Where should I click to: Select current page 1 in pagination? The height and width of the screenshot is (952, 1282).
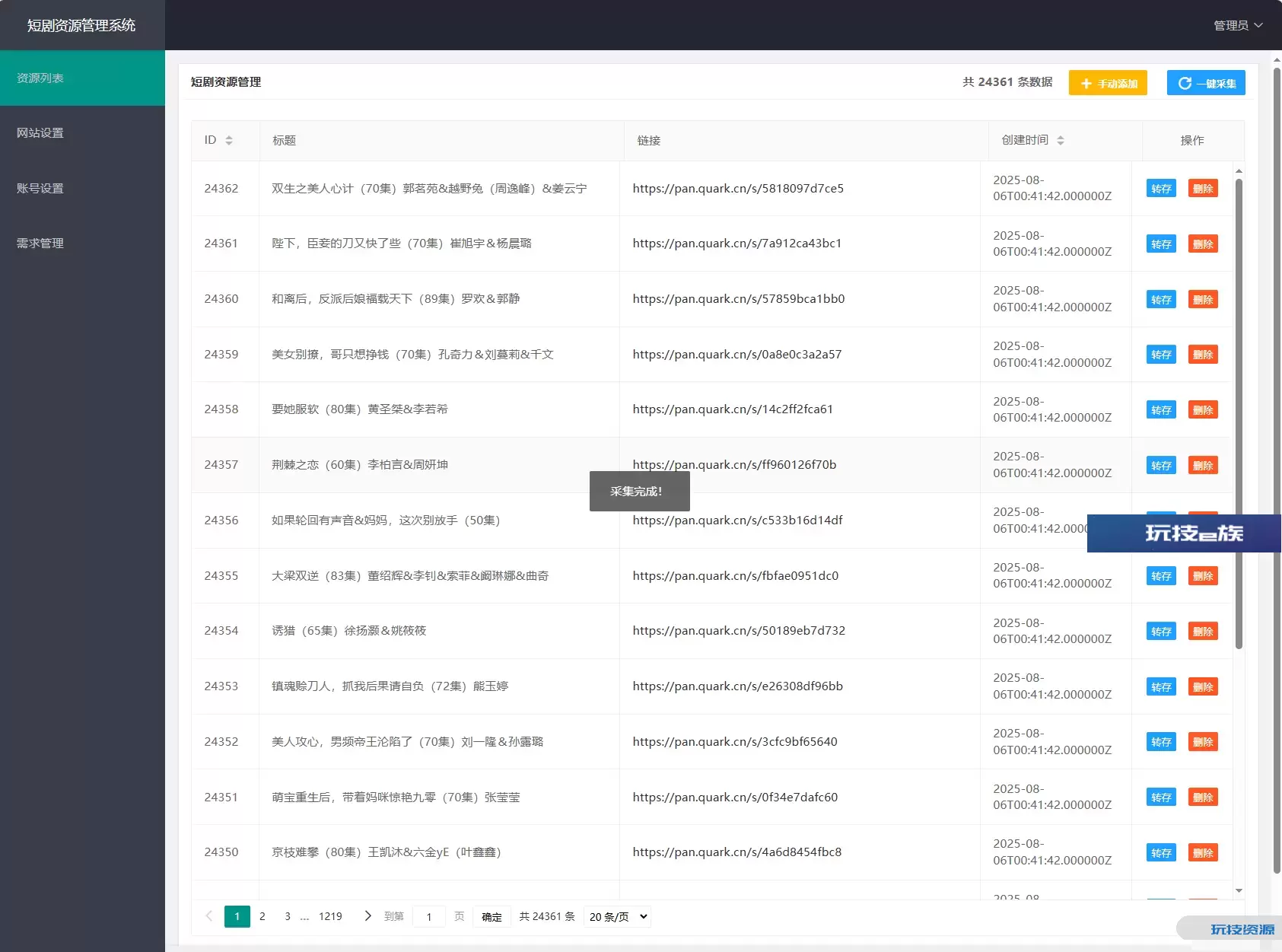[x=237, y=916]
